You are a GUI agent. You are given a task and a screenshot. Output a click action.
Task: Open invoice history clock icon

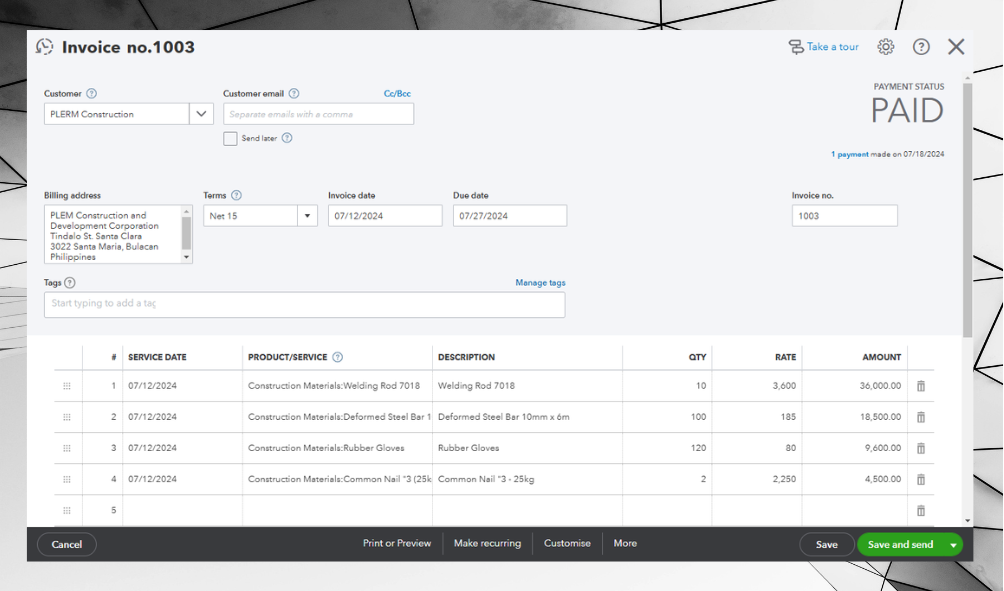coord(44,47)
